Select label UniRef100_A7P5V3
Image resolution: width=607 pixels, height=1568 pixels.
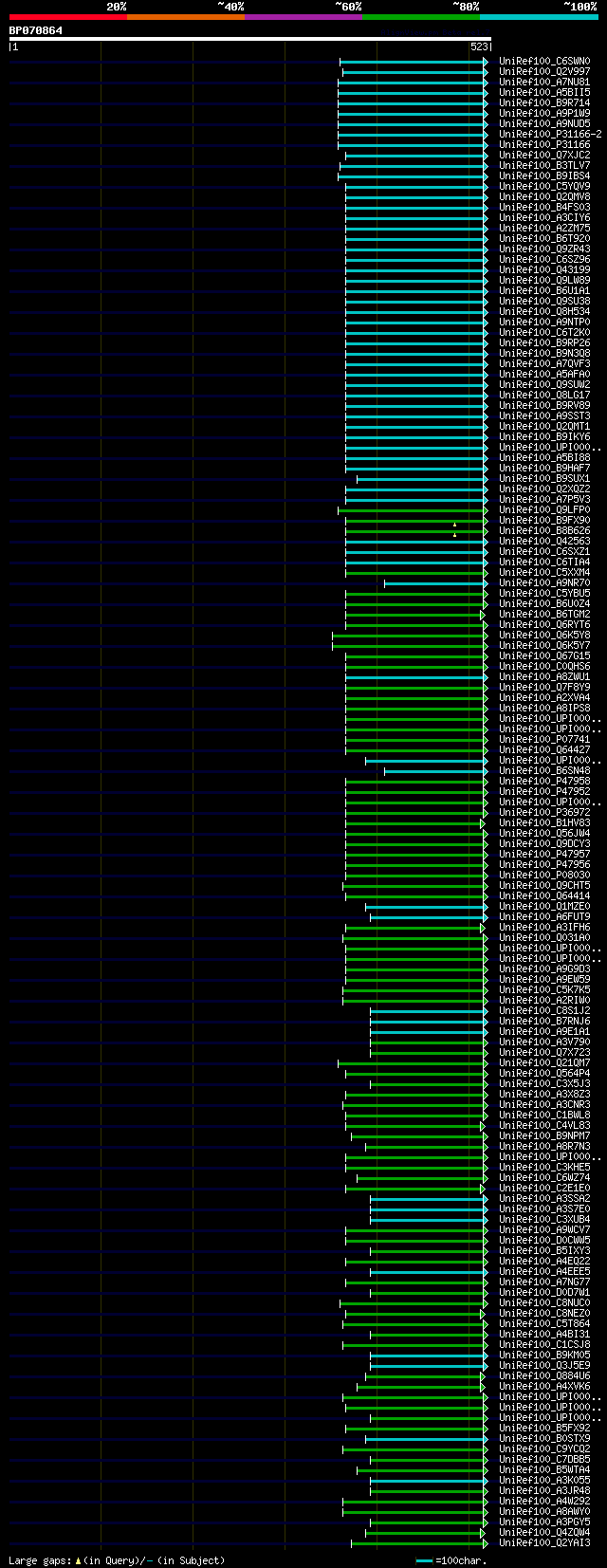(x=544, y=500)
